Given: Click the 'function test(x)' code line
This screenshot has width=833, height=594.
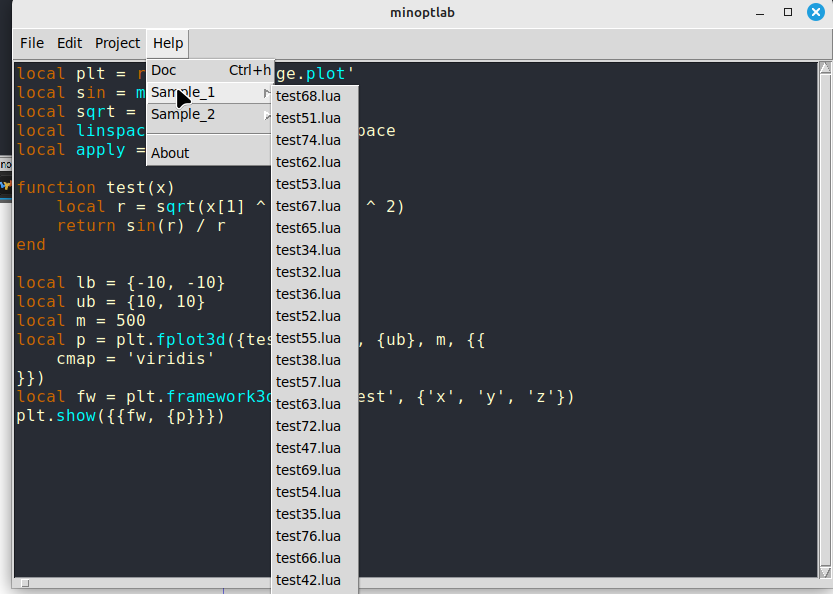Looking at the screenshot, I should pos(96,188).
